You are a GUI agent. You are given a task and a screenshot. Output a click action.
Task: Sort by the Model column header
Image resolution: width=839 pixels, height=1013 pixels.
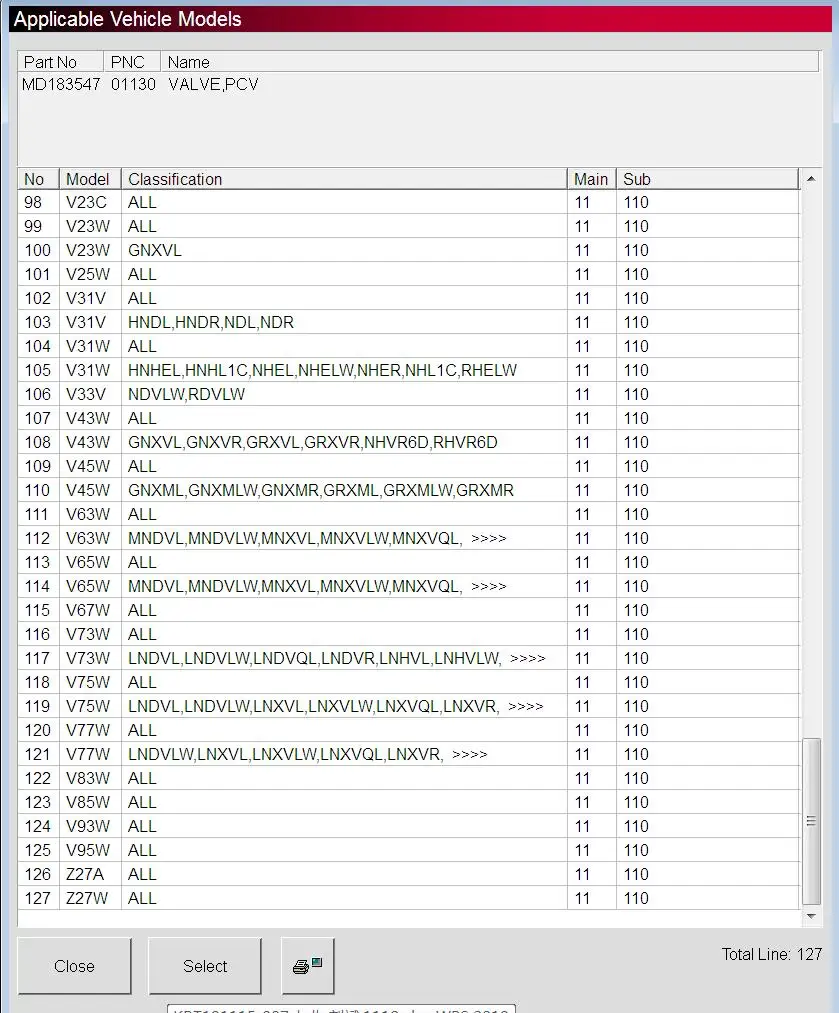point(90,179)
